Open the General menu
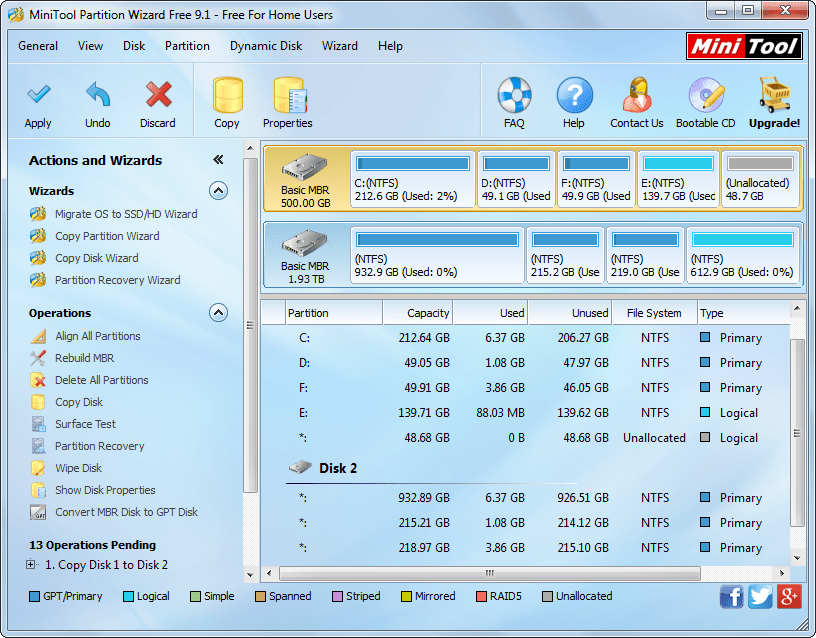Screen dimensions: 816x638 [38, 46]
